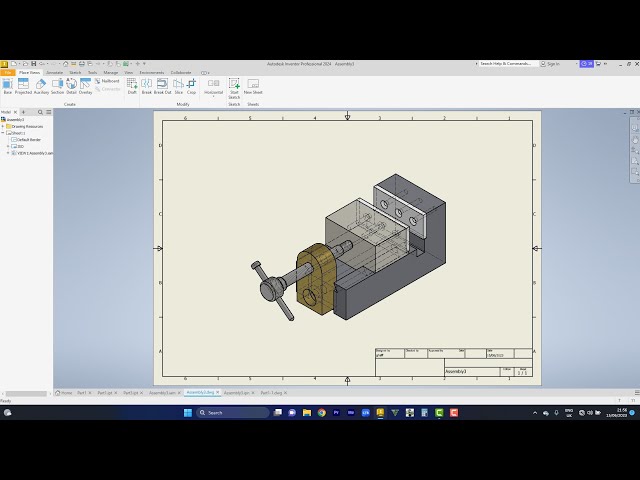Select the Projected view tool
The height and width of the screenshot is (480, 640).
click(x=23, y=87)
